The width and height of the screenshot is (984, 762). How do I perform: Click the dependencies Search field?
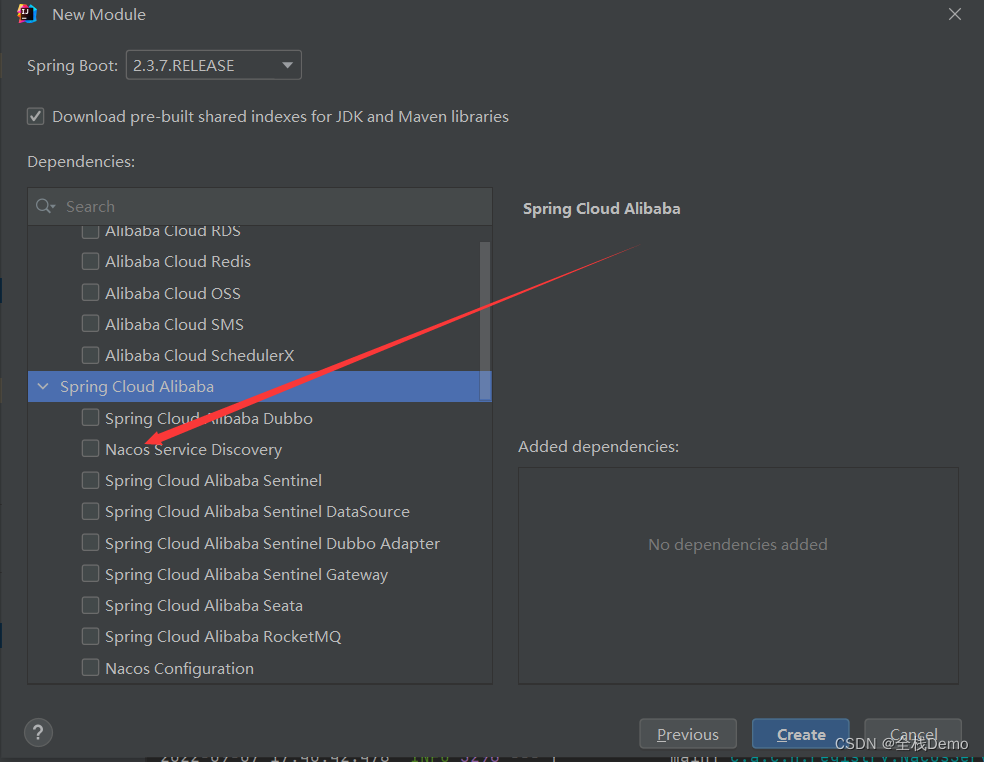click(260, 207)
